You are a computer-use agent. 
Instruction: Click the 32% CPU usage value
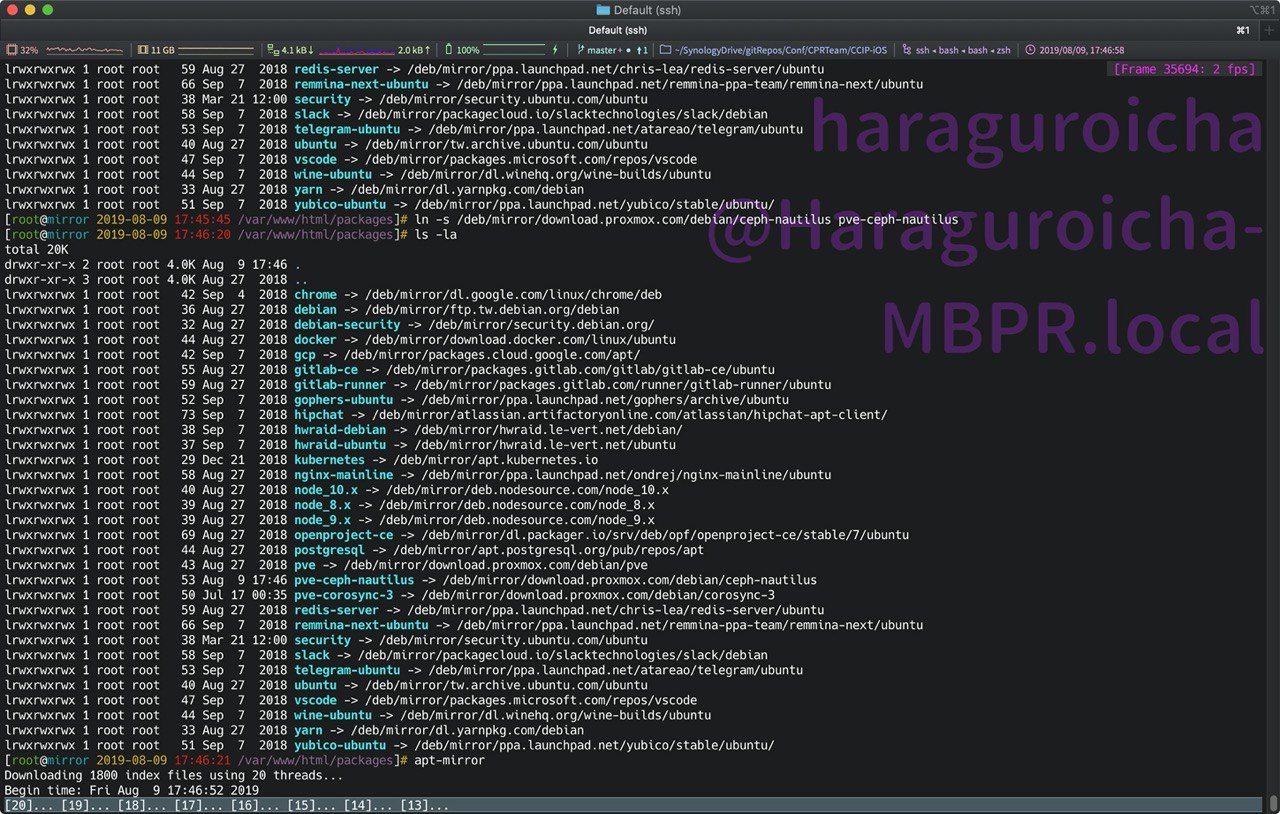tap(29, 50)
